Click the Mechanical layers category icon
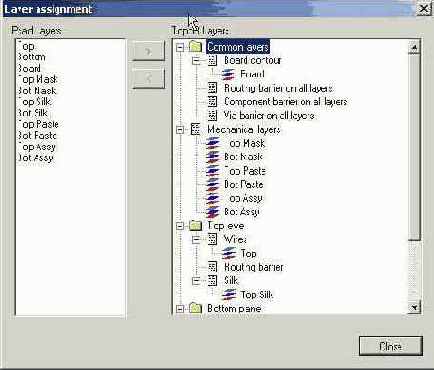 coord(195,129)
